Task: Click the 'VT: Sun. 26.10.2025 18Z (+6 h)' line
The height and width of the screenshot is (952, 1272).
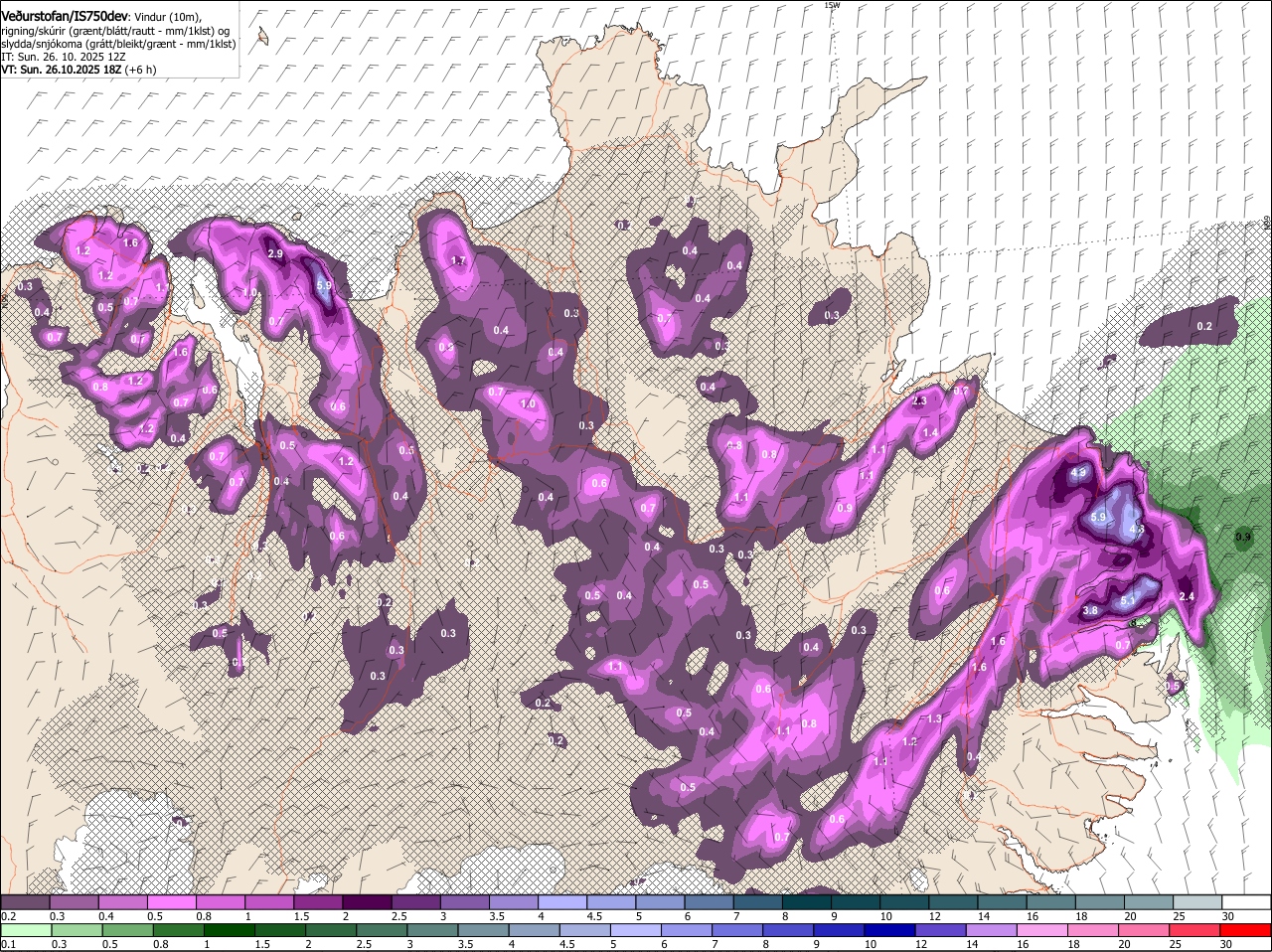Action: (79, 70)
